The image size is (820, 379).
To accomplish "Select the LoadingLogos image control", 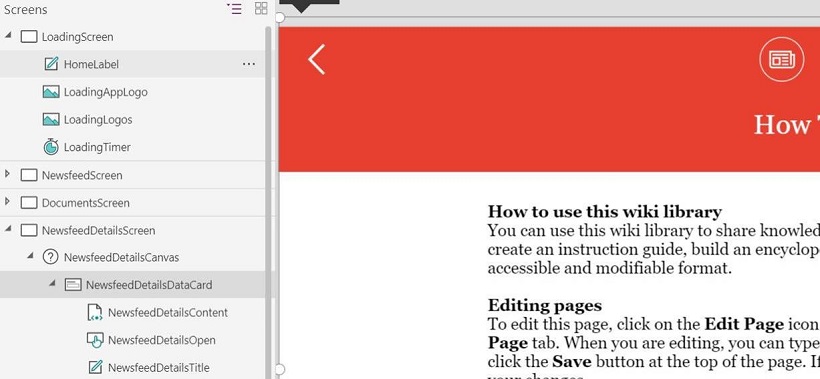I will click(x=87, y=120).
